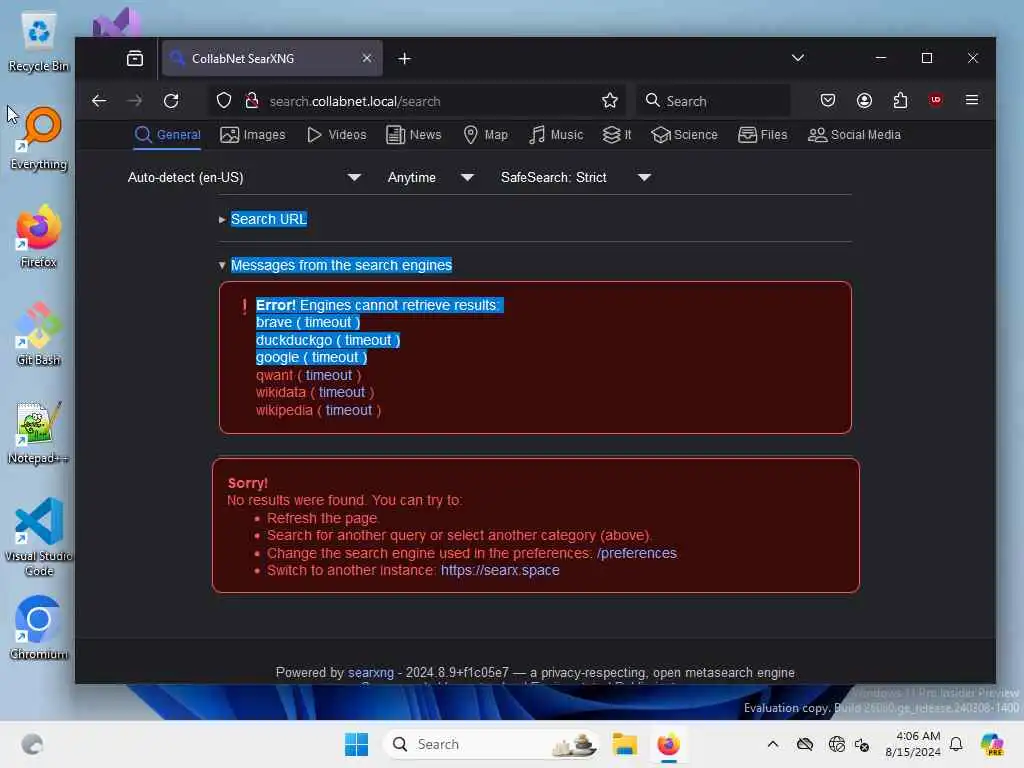Click the Firefox icon in the taskbar
This screenshot has height=768, width=1024.
(669, 744)
